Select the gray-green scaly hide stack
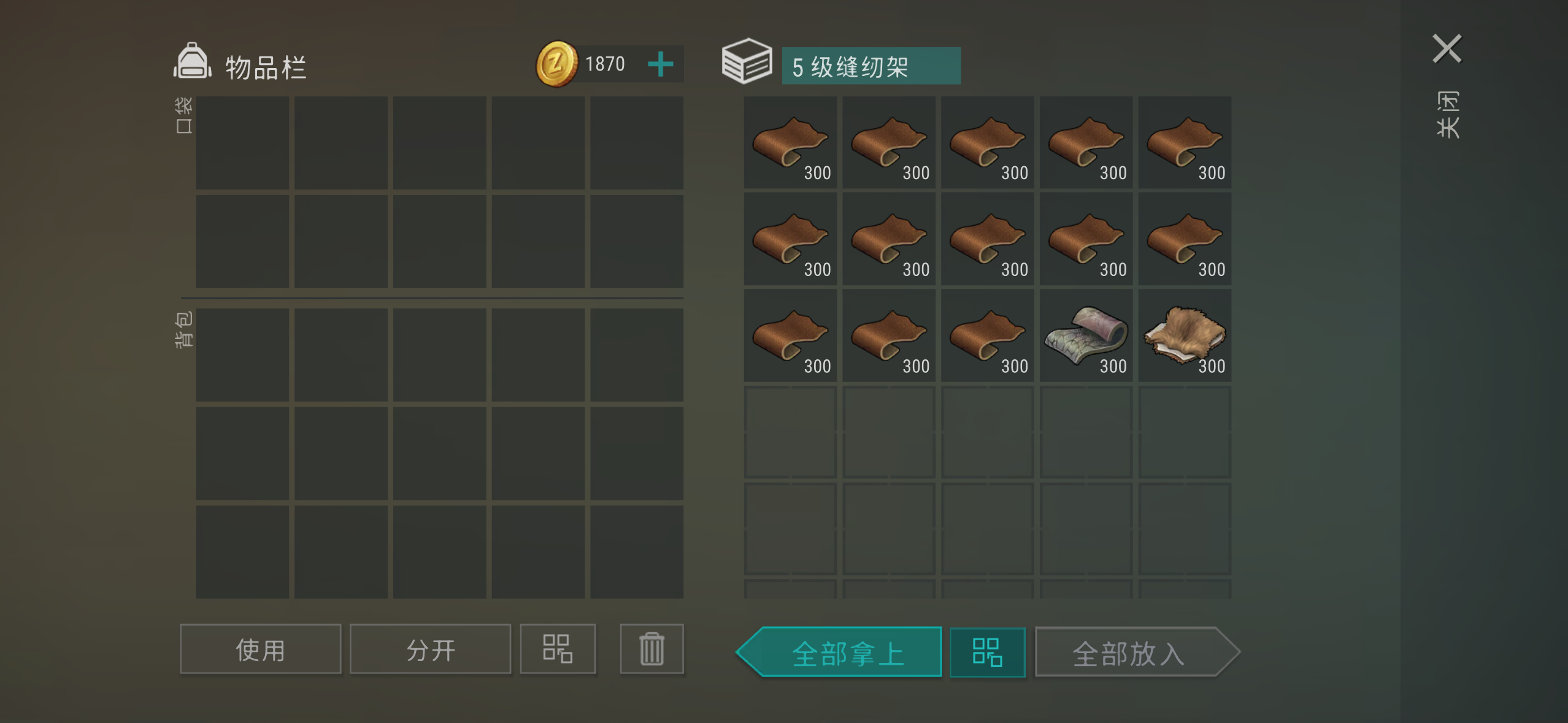 pyautogui.click(x=1086, y=335)
